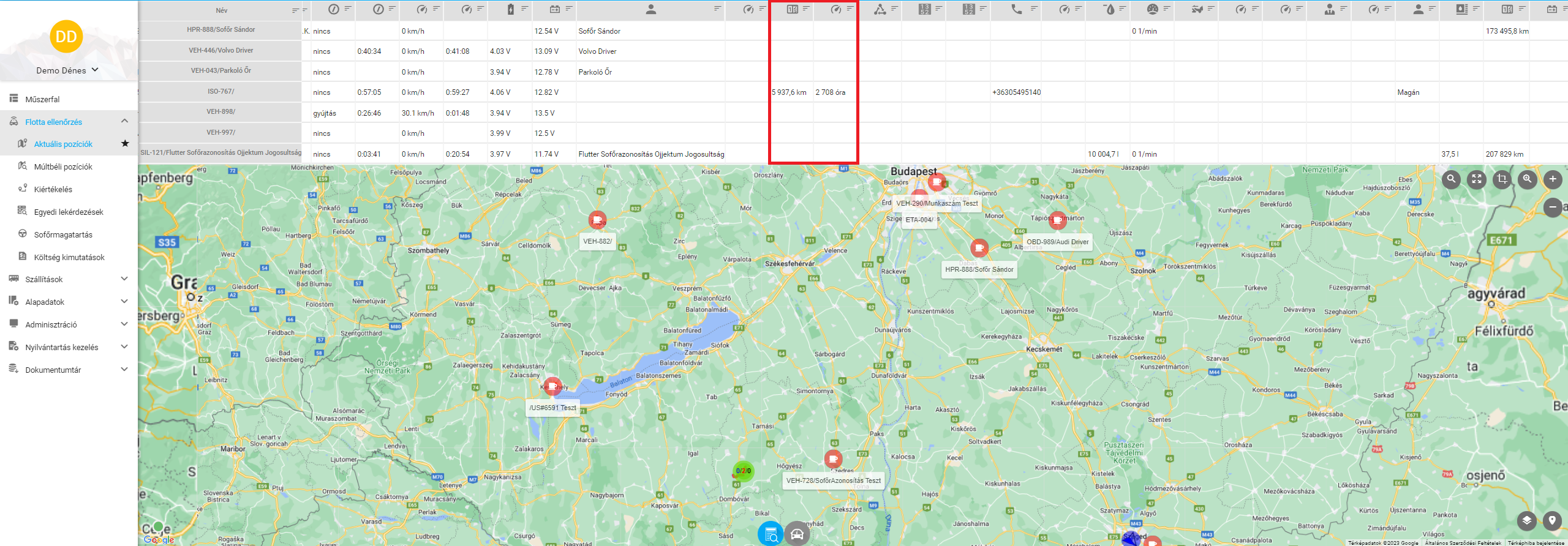Toggle favorite star for Aktuális pozíciók

(x=125, y=143)
